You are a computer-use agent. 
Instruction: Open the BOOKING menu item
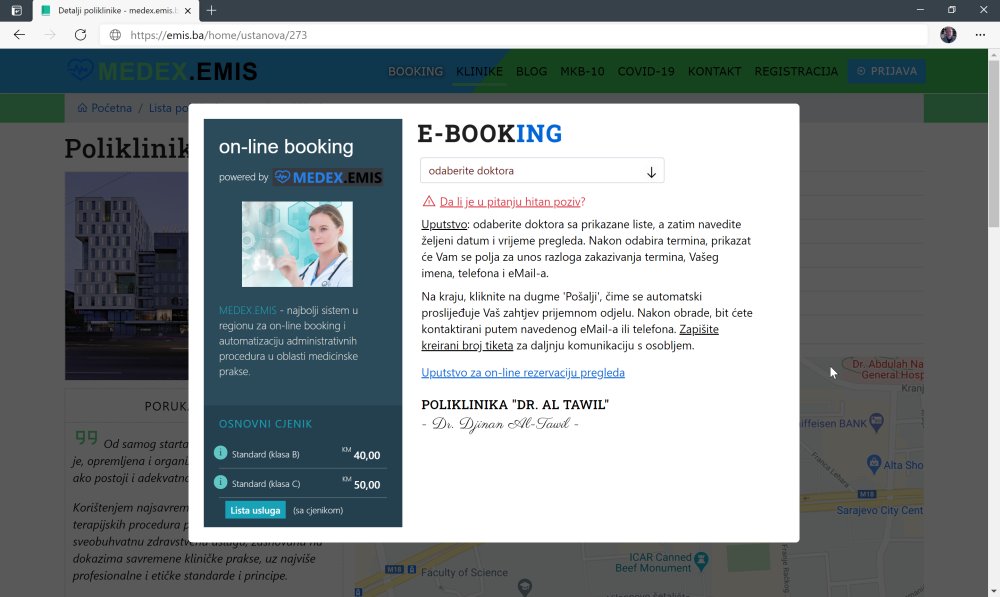415,71
